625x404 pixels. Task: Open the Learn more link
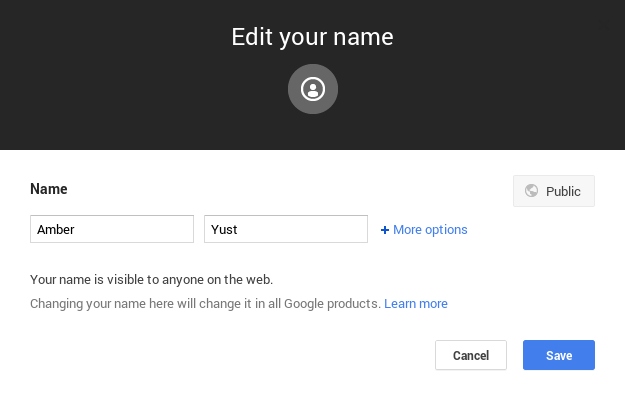(416, 304)
